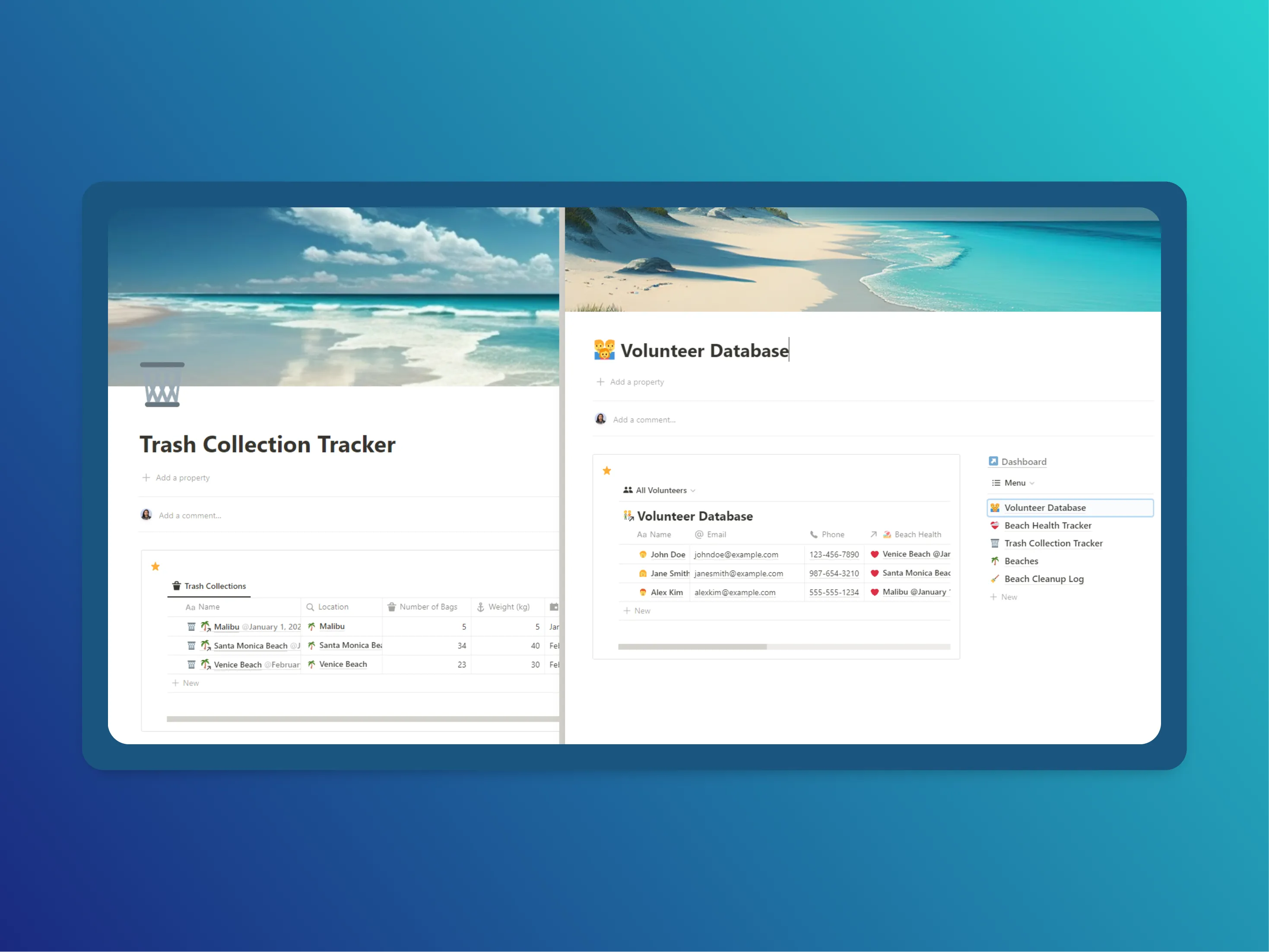The width and height of the screenshot is (1269, 952).
Task: Click the star icon above All Volunteers
Action: 607,470
